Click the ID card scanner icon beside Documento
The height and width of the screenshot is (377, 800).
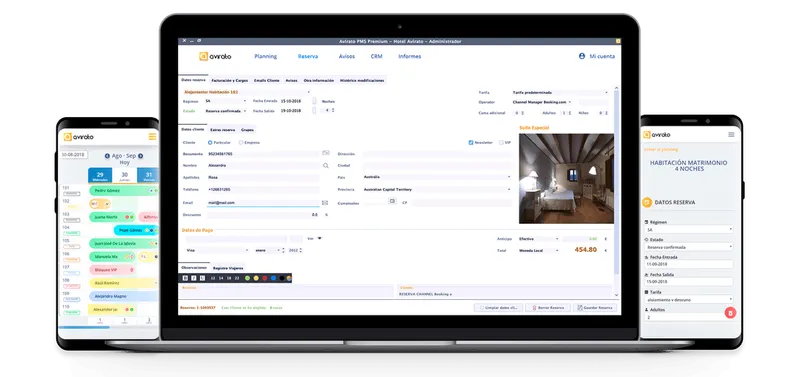coord(326,153)
